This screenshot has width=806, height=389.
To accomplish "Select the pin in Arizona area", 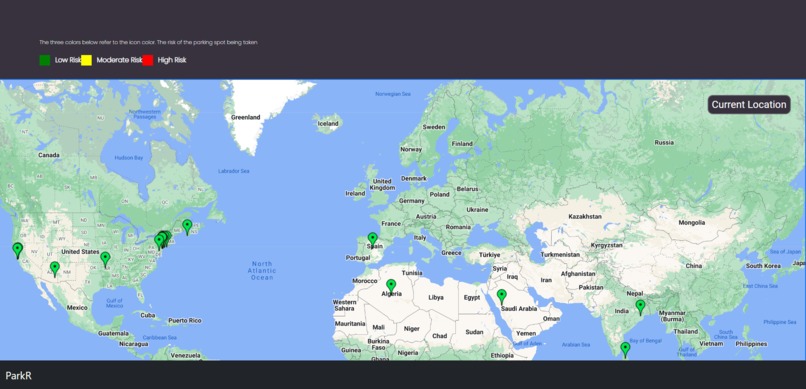I will pos(54,269).
